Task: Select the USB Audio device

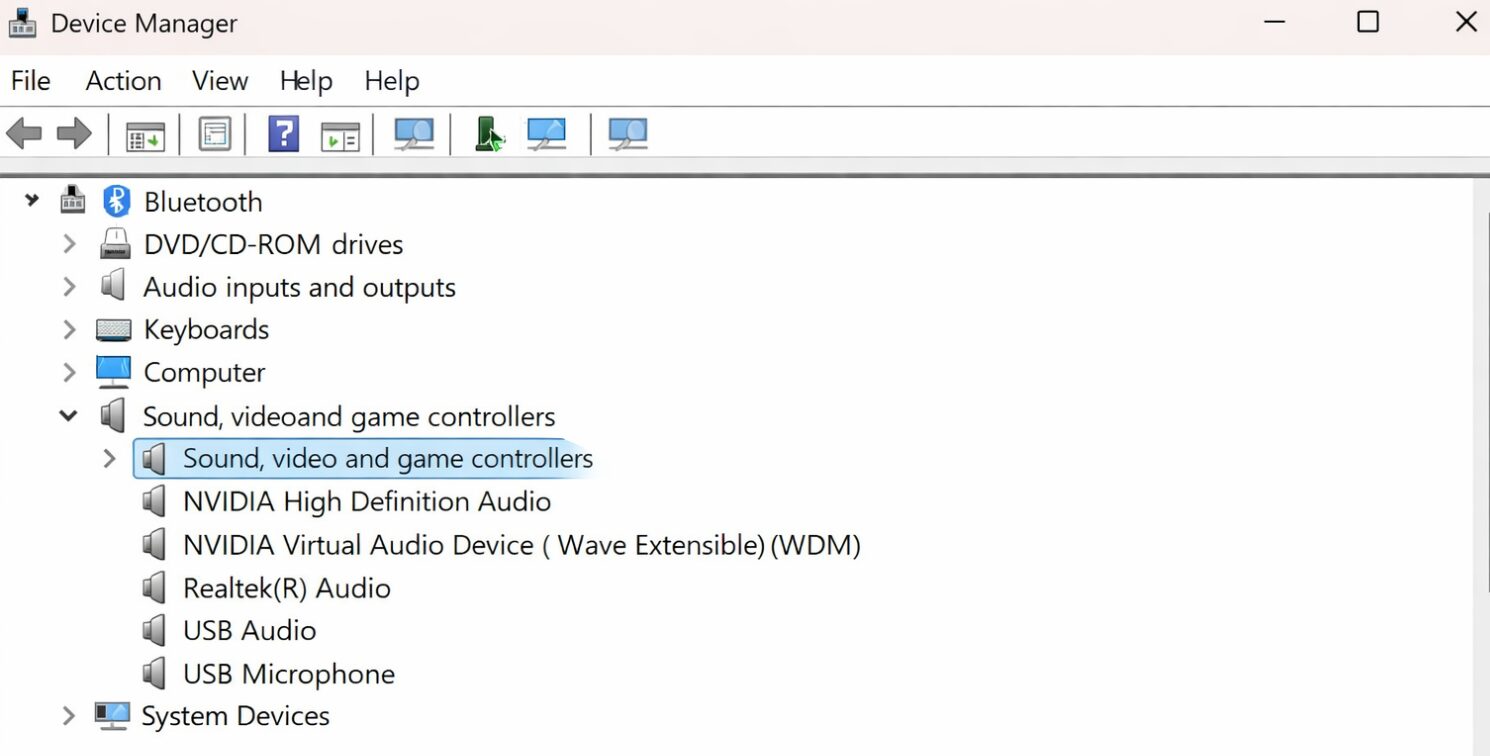Action: (x=249, y=631)
